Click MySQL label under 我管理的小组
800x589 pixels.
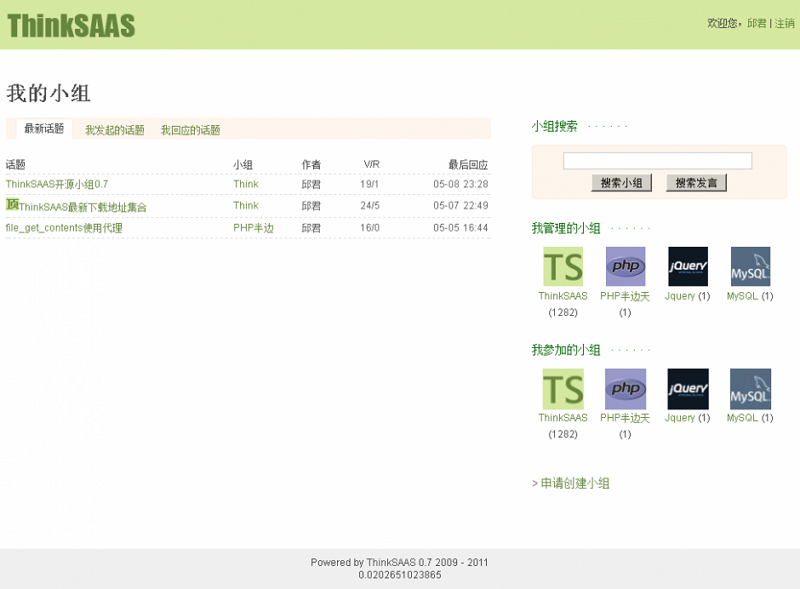pos(742,296)
